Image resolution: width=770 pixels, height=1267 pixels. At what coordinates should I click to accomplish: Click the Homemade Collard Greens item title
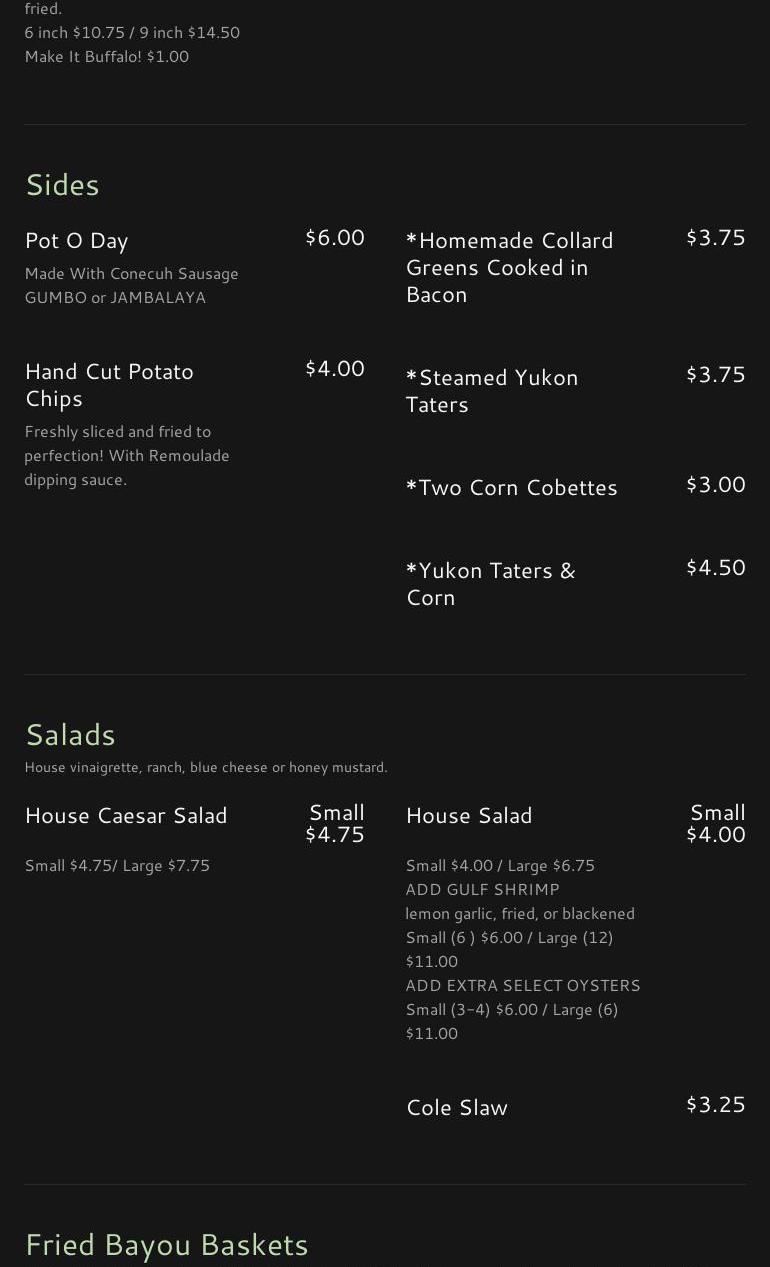pos(509,267)
